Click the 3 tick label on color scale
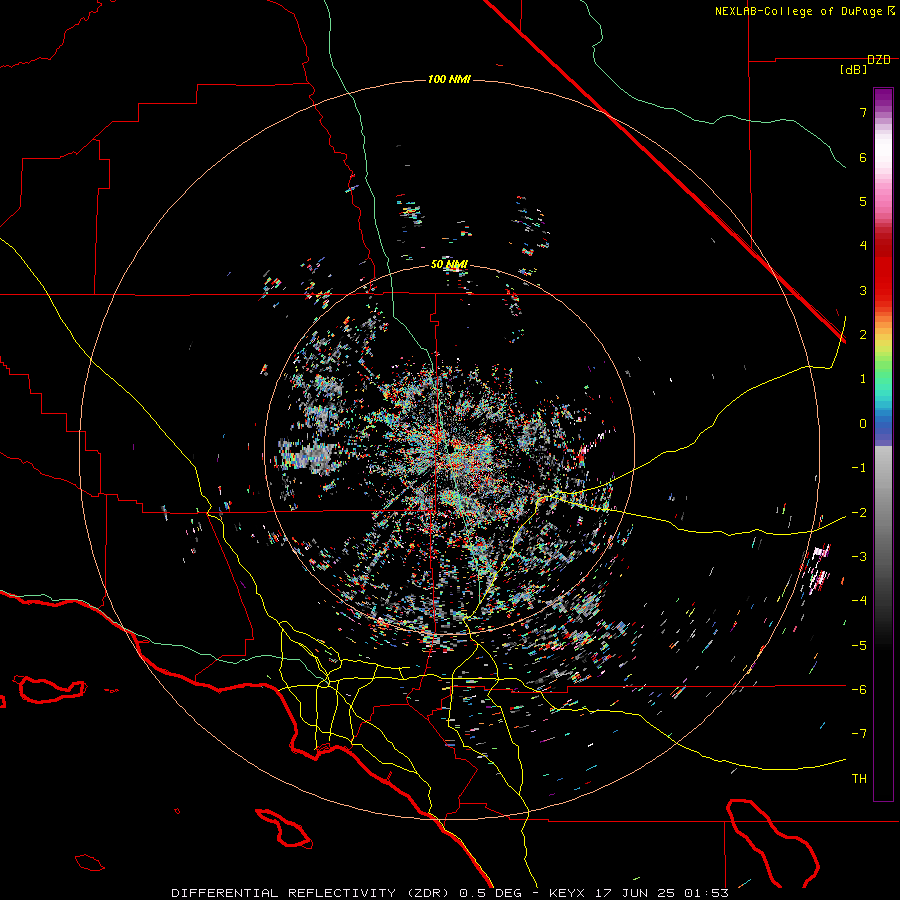900x900 pixels. (863, 290)
